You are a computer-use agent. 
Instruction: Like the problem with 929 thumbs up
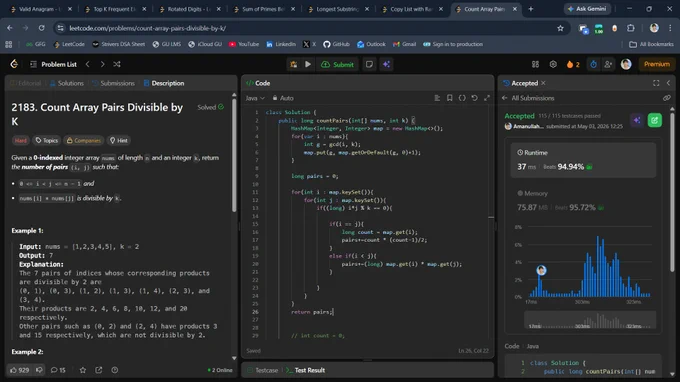click(x=20, y=370)
